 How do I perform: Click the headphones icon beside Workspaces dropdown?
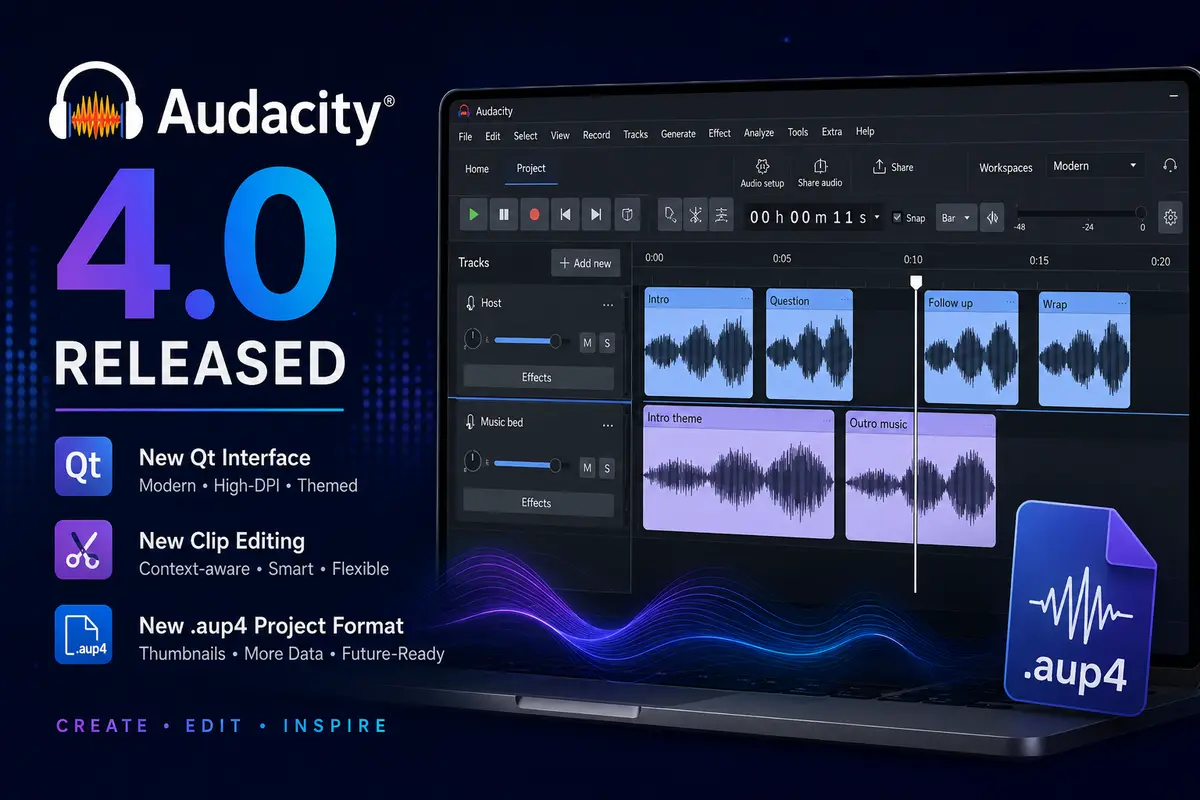pyautogui.click(x=1170, y=165)
